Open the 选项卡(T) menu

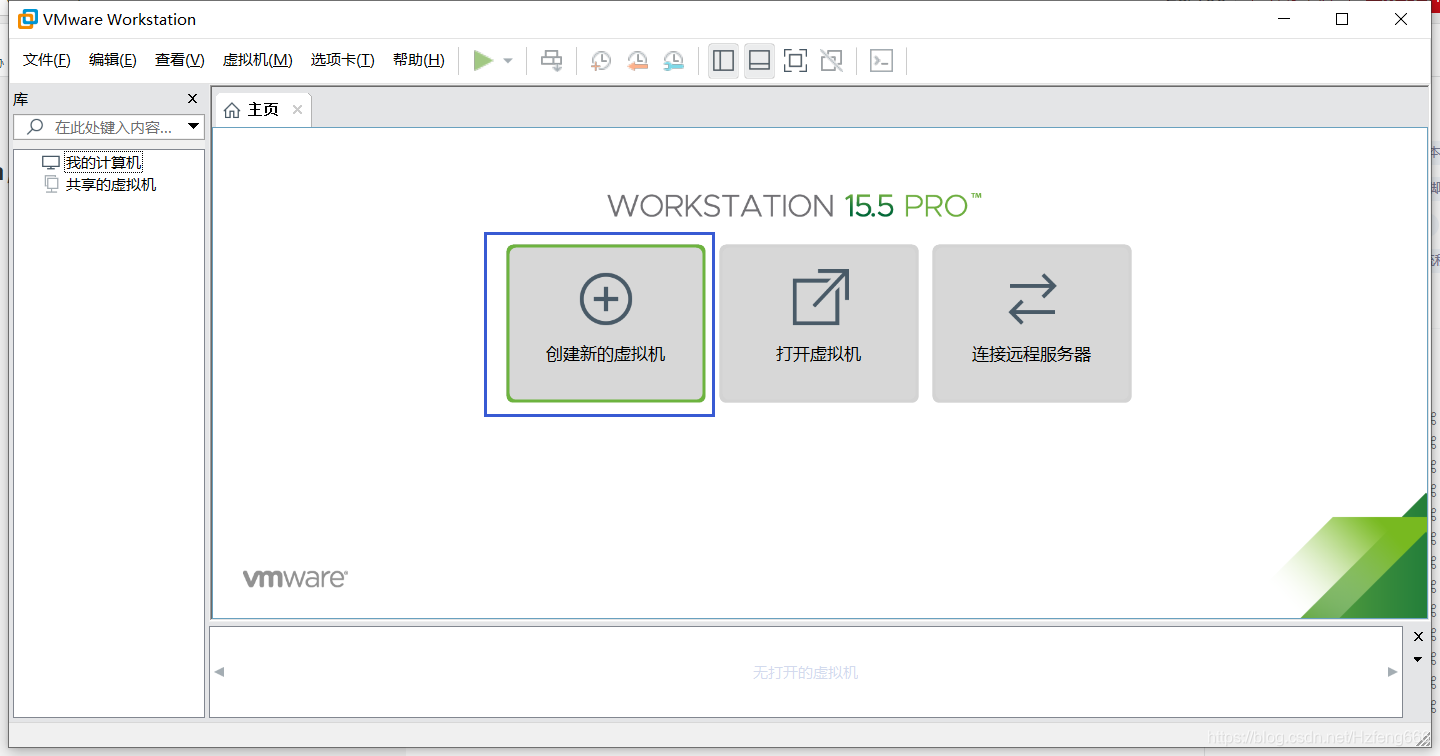(342, 60)
